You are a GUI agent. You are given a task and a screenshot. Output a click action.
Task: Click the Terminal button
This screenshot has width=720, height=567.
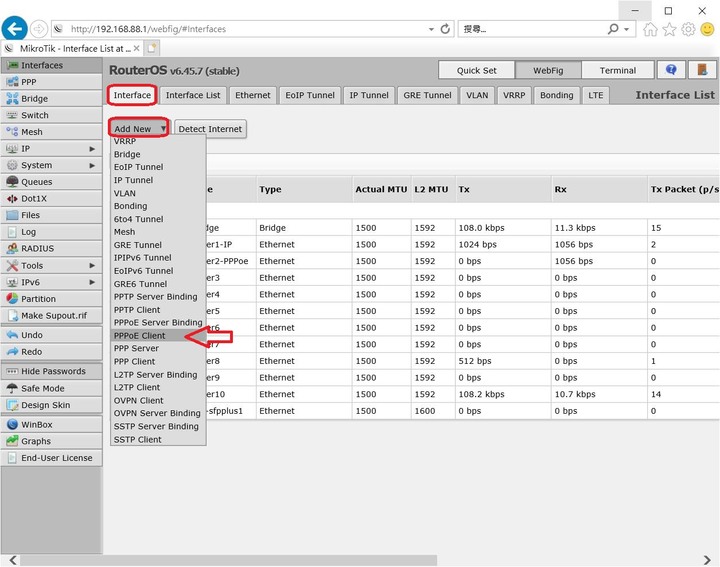click(618, 70)
